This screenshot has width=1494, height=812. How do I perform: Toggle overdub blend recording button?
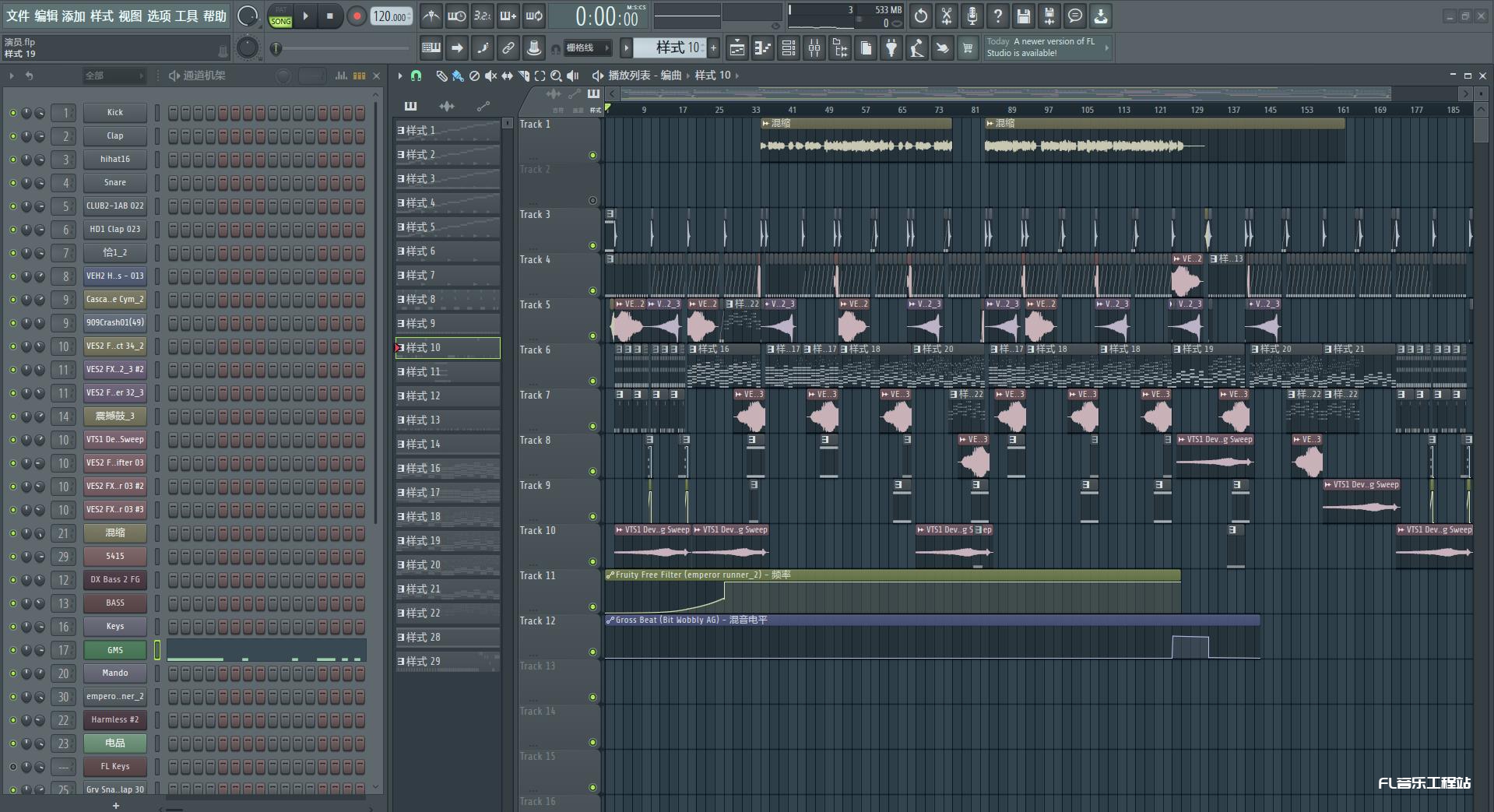508,16
